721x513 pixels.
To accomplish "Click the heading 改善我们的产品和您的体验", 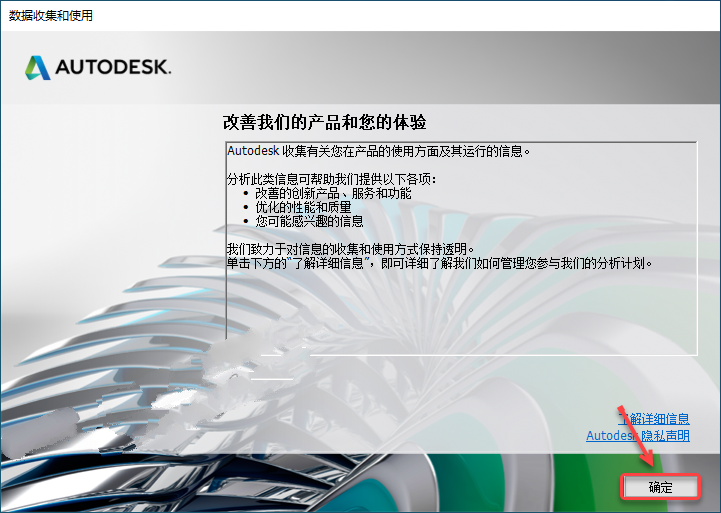I will click(325, 122).
